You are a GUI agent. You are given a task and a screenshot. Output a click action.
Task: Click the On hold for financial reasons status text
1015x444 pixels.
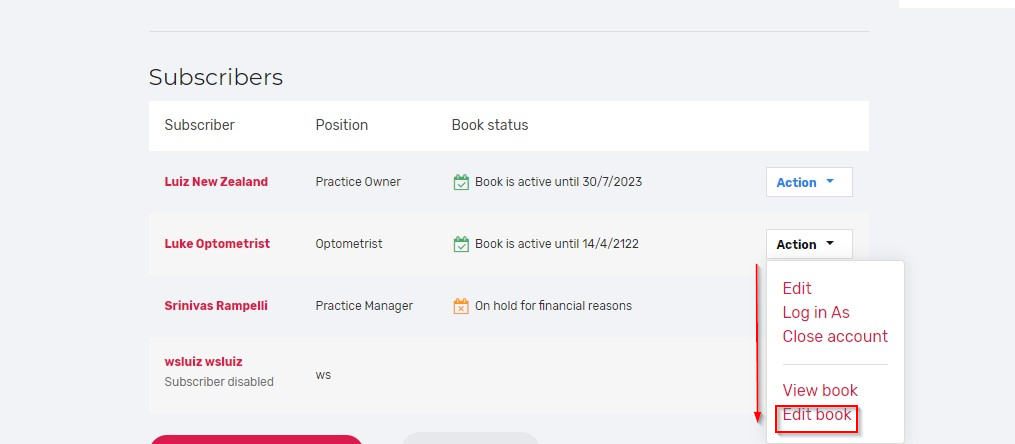point(553,306)
